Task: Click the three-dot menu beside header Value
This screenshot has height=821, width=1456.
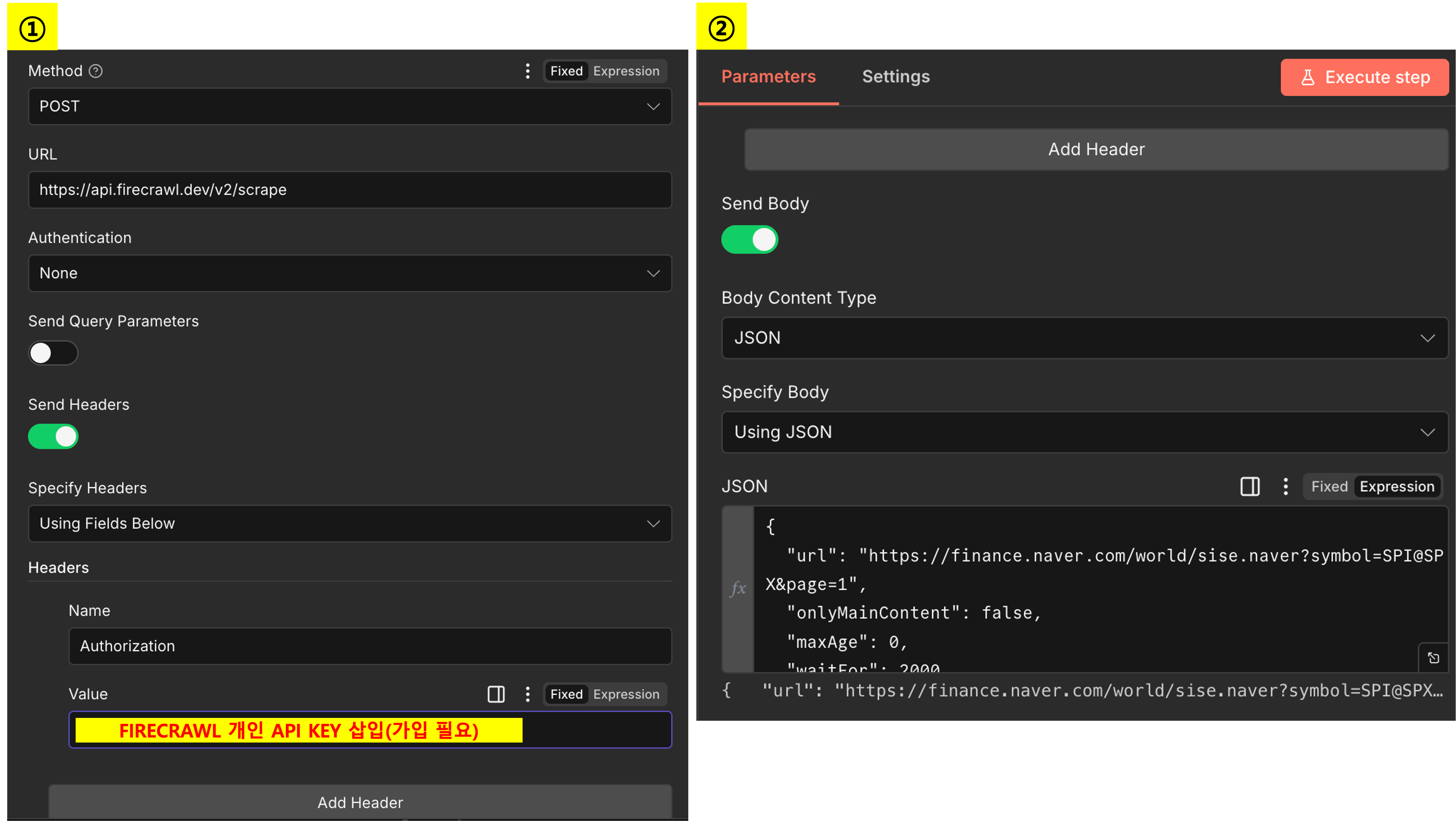Action: (x=527, y=694)
